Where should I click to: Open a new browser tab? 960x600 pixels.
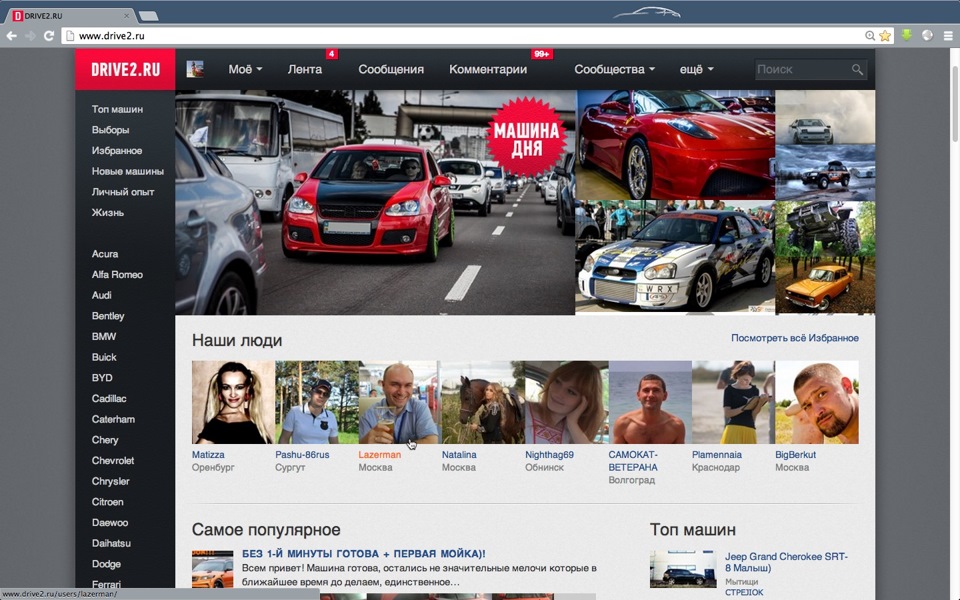coord(148,15)
